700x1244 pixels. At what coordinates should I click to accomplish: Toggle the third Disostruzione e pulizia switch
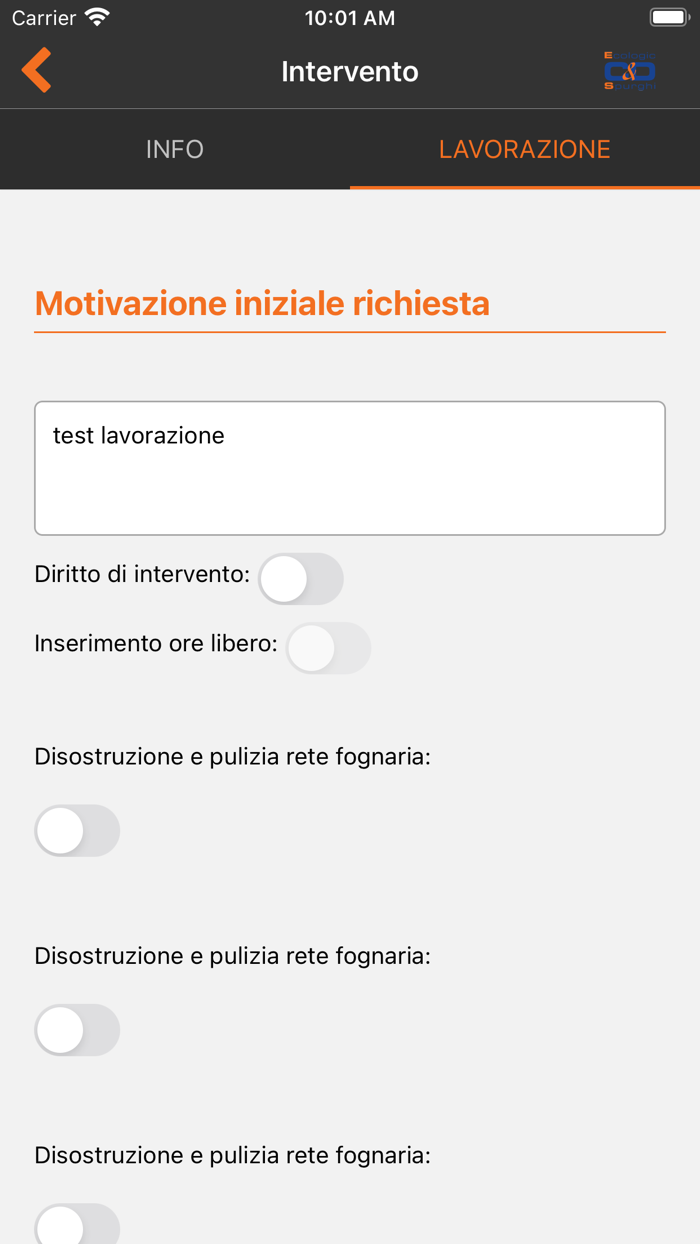(x=77, y=1225)
